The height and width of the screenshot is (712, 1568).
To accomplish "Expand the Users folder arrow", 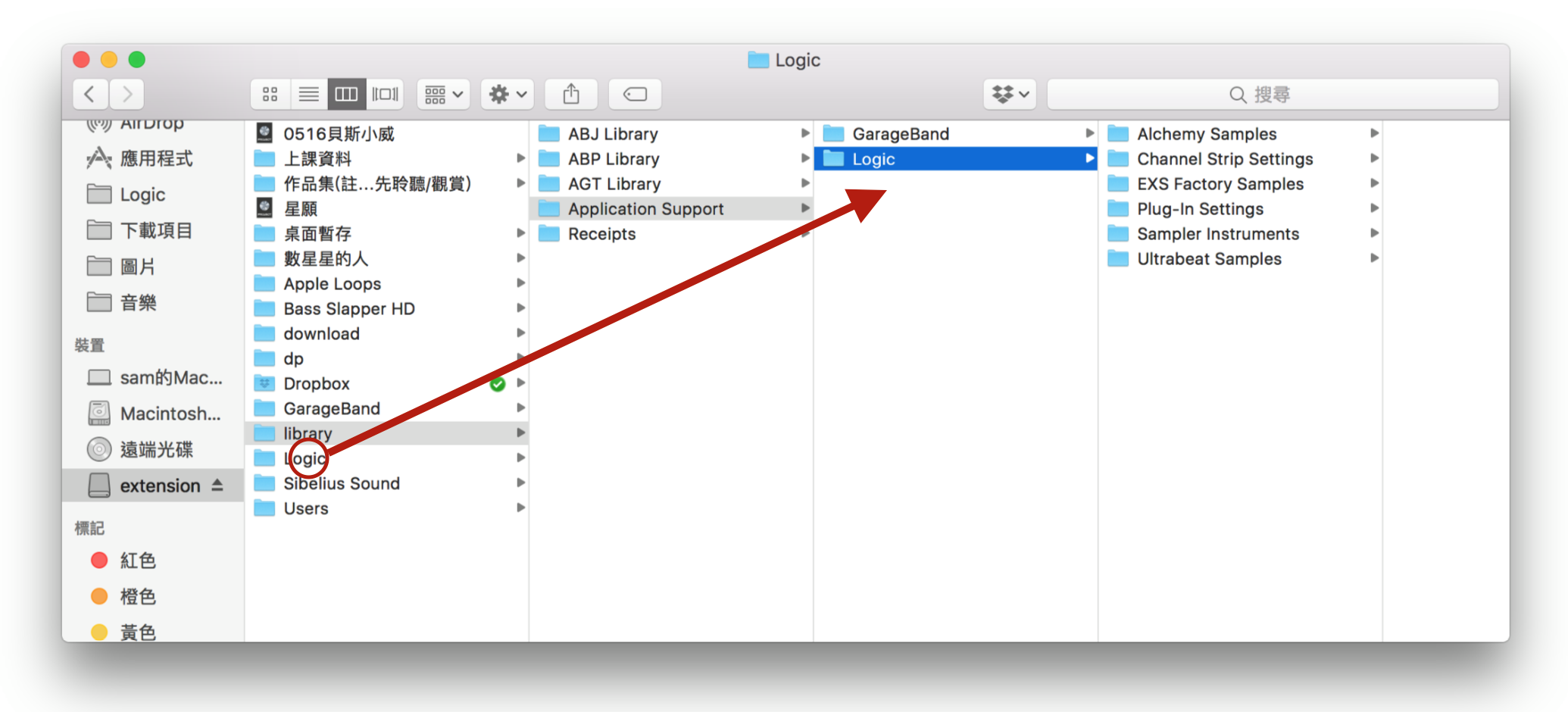I will [520, 507].
